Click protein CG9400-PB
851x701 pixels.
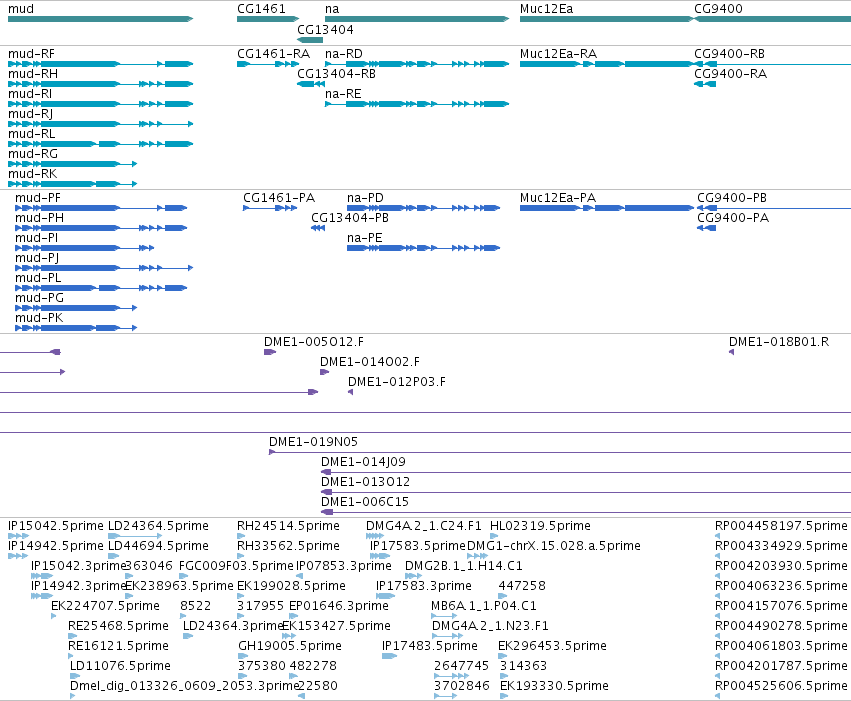click(774, 208)
